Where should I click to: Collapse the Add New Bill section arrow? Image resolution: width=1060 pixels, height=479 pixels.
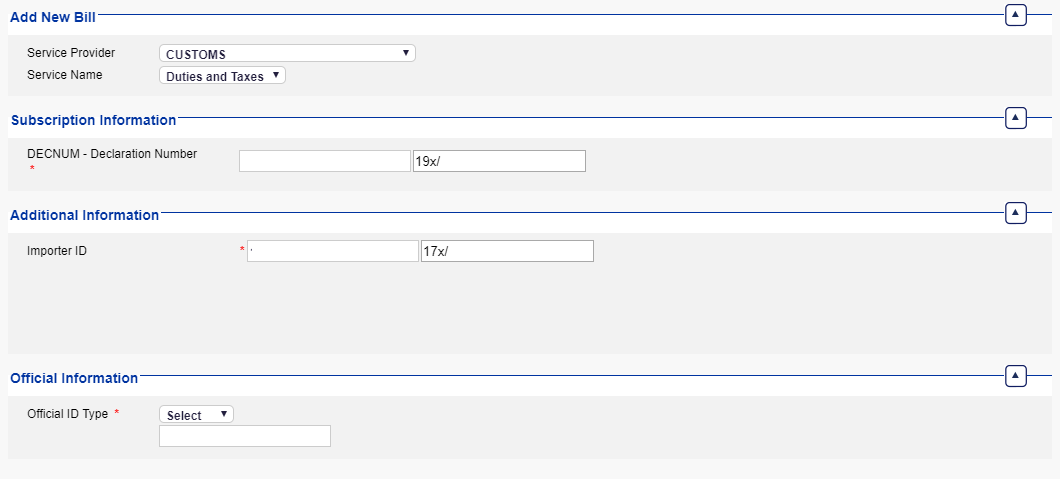point(1016,15)
